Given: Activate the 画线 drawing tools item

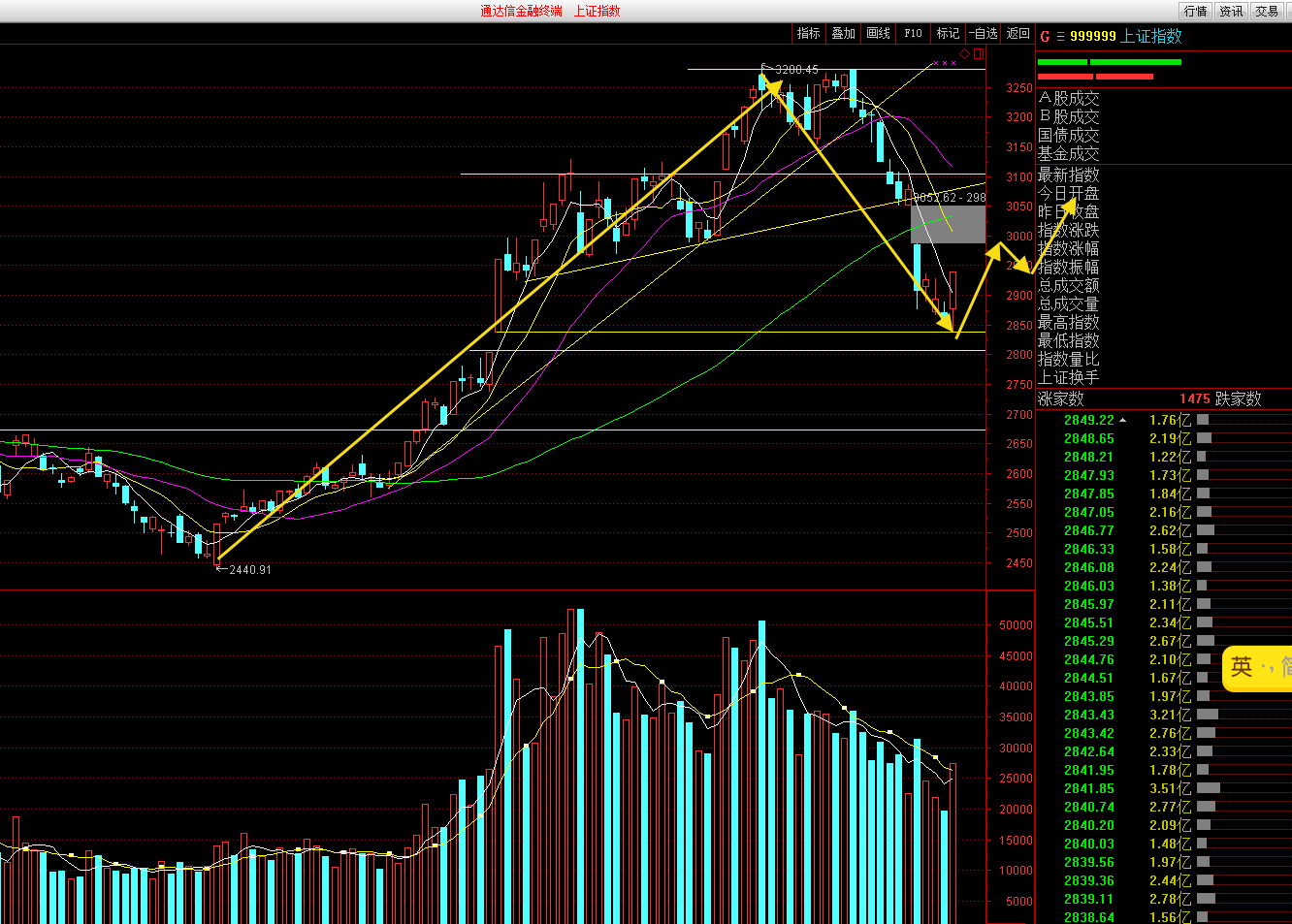Looking at the screenshot, I should coord(878,33).
